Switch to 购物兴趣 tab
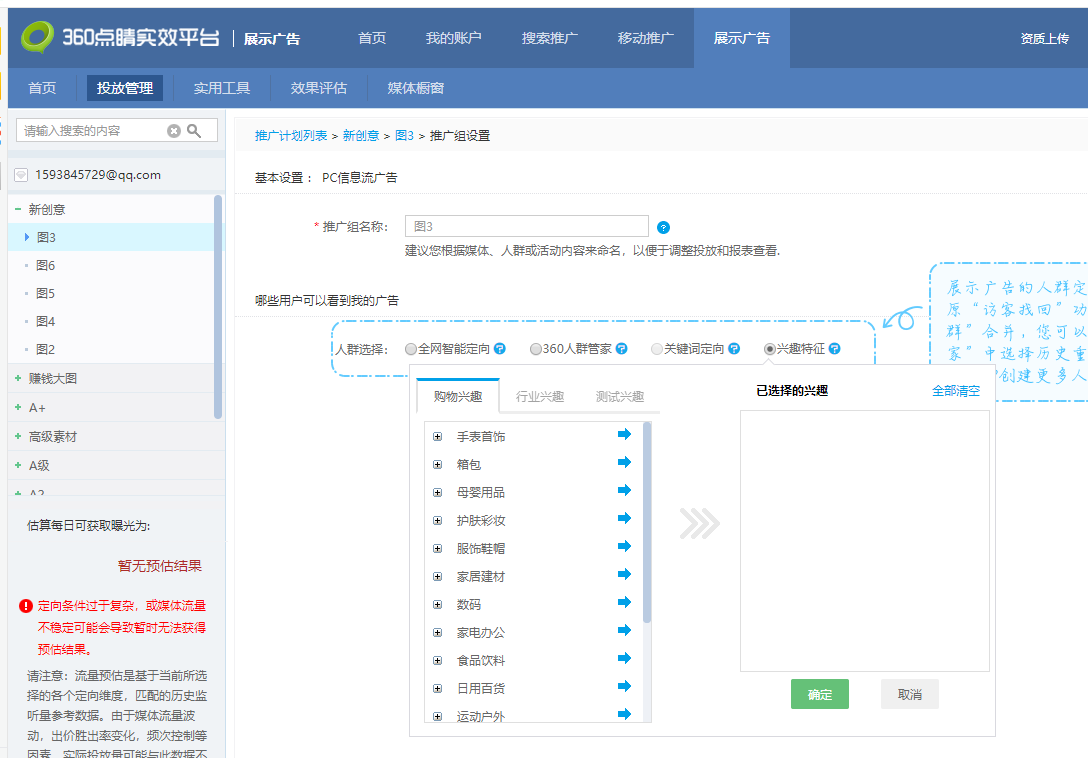The image size is (1088, 758). (458, 396)
